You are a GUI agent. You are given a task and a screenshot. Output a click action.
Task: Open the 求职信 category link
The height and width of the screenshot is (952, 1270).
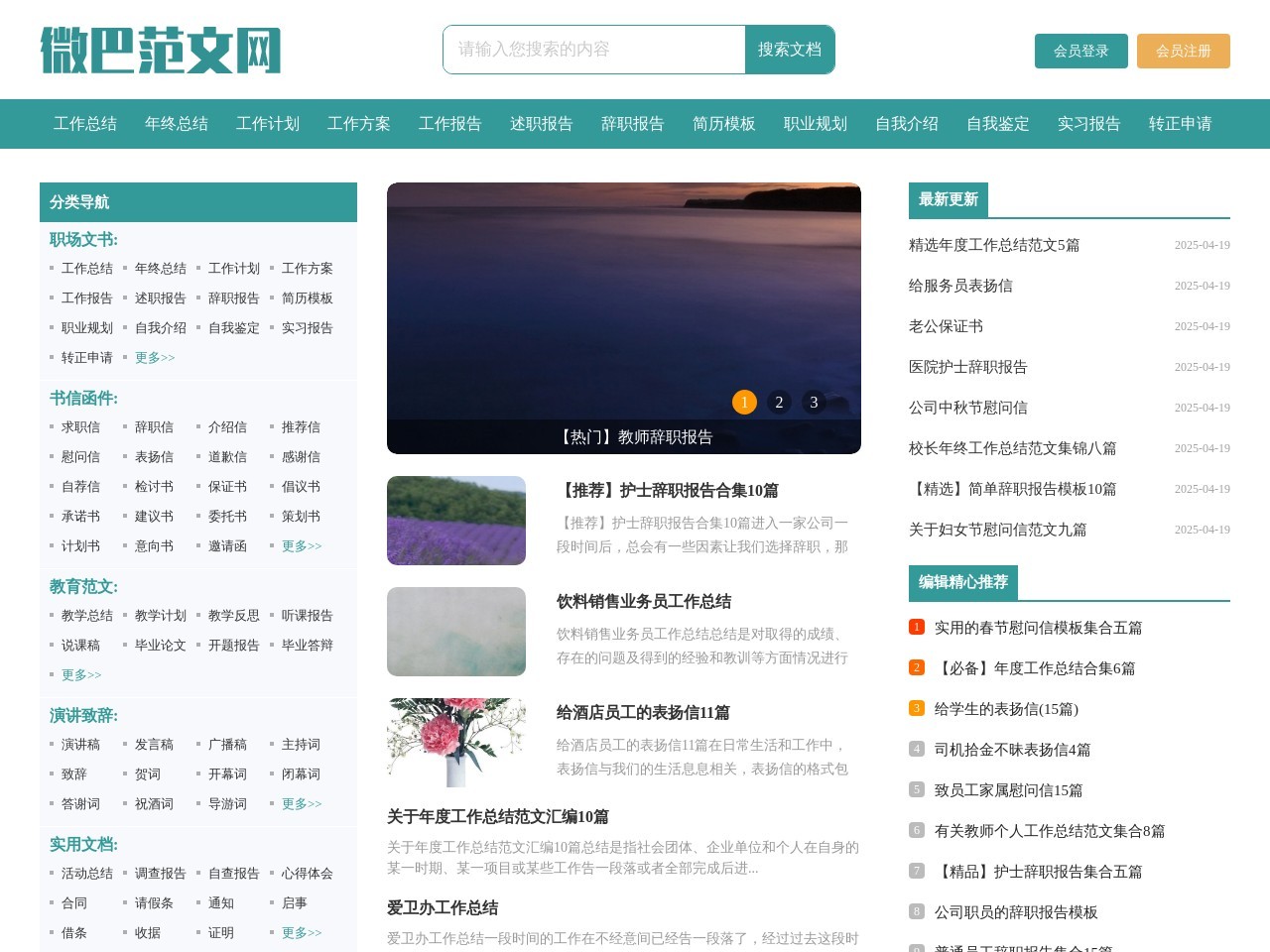80,426
